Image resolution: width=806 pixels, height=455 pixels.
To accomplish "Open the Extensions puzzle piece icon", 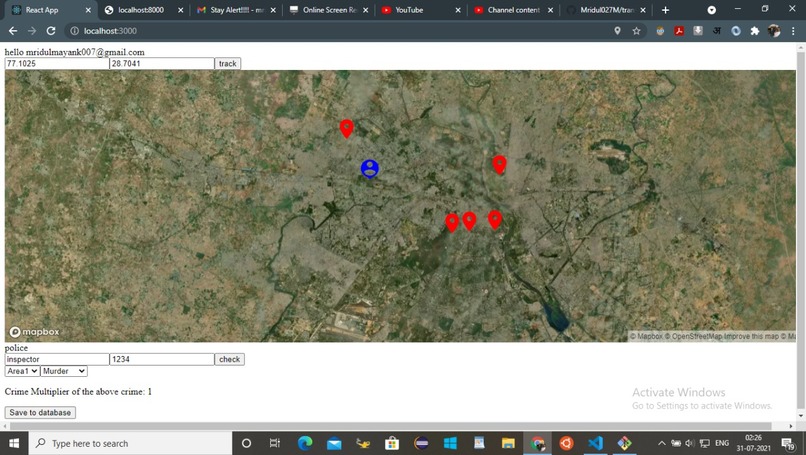I will pos(755,31).
